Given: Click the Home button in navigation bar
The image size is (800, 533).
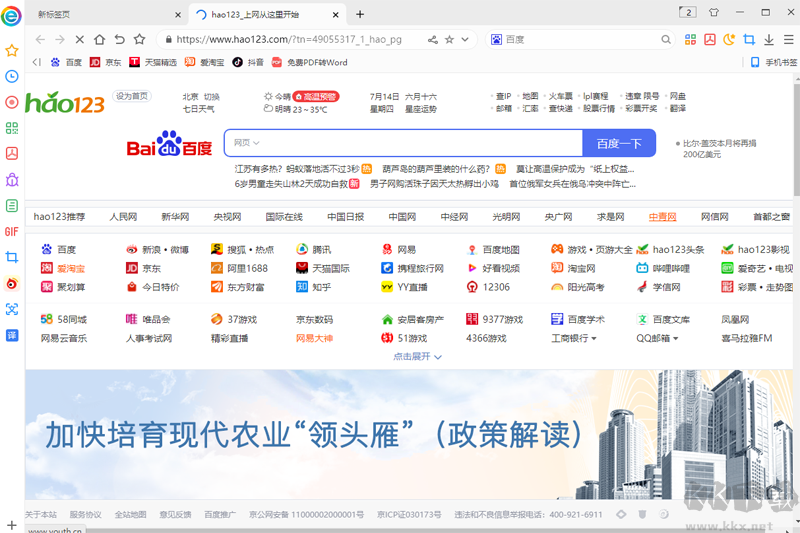Looking at the screenshot, I should pos(99,40).
